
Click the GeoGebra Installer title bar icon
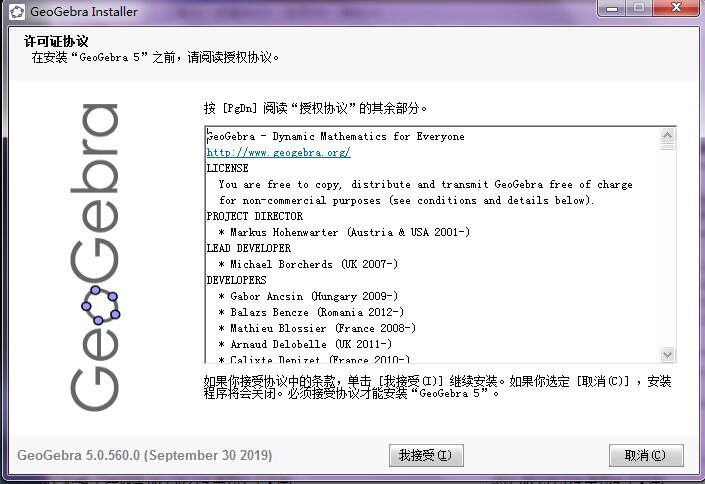17,12
